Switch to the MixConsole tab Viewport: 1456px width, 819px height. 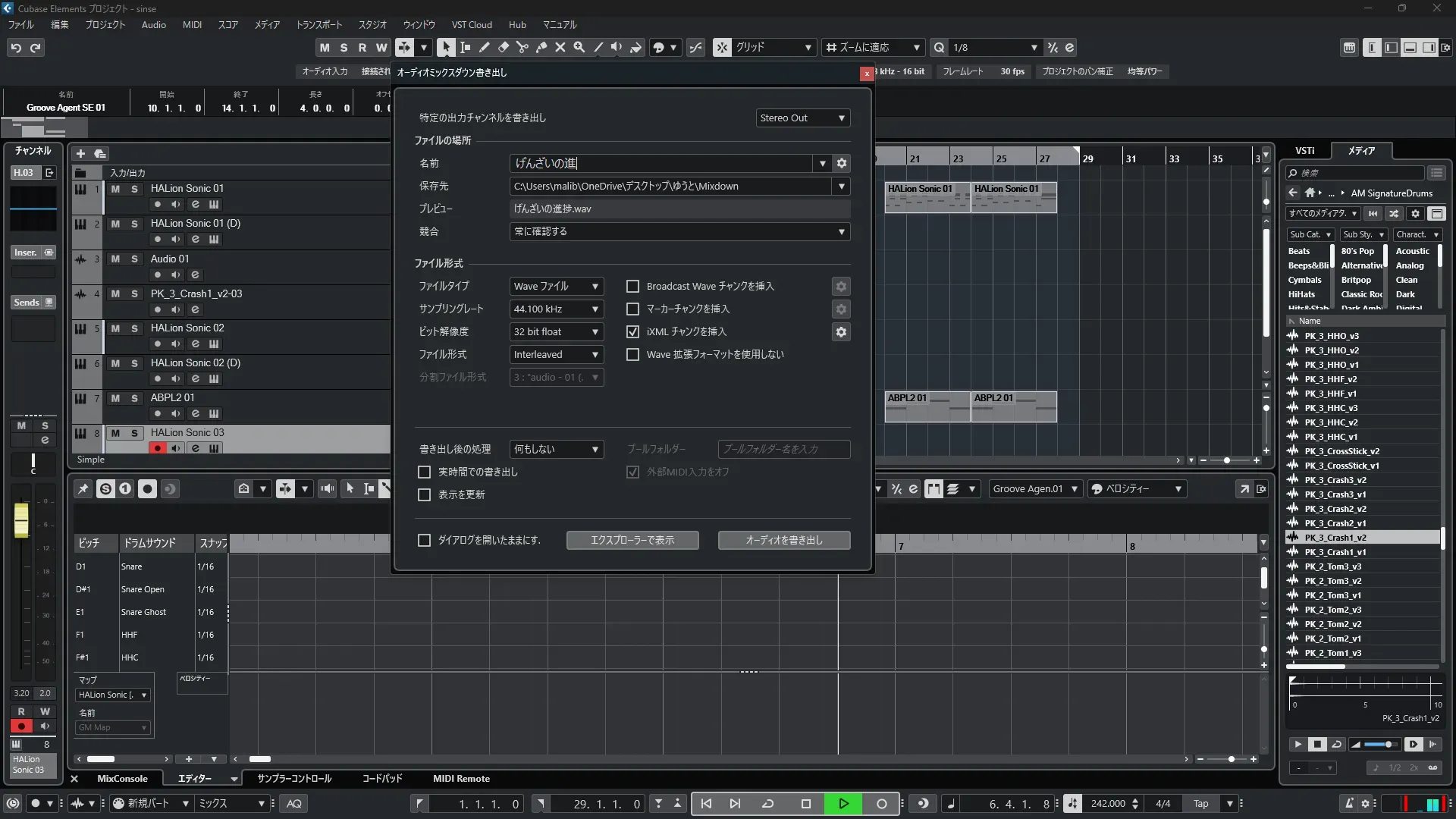(x=122, y=779)
